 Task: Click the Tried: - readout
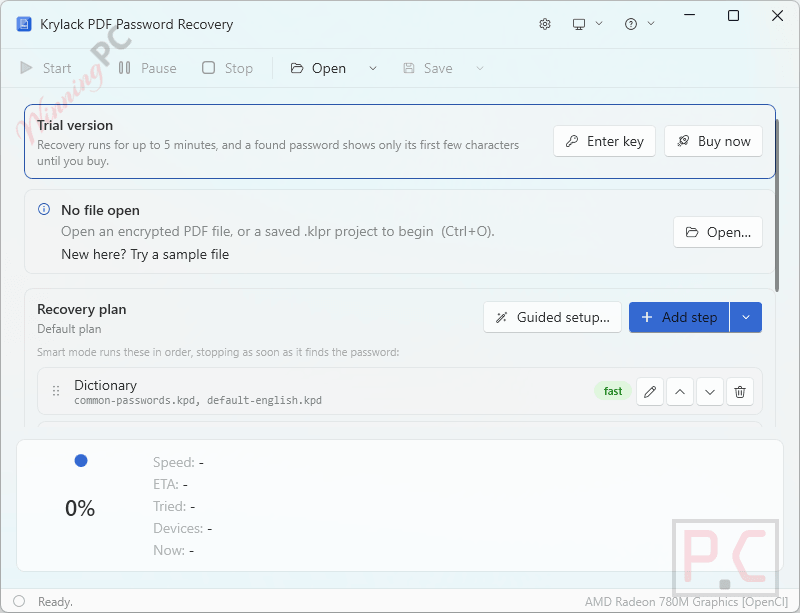[x=174, y=506]
